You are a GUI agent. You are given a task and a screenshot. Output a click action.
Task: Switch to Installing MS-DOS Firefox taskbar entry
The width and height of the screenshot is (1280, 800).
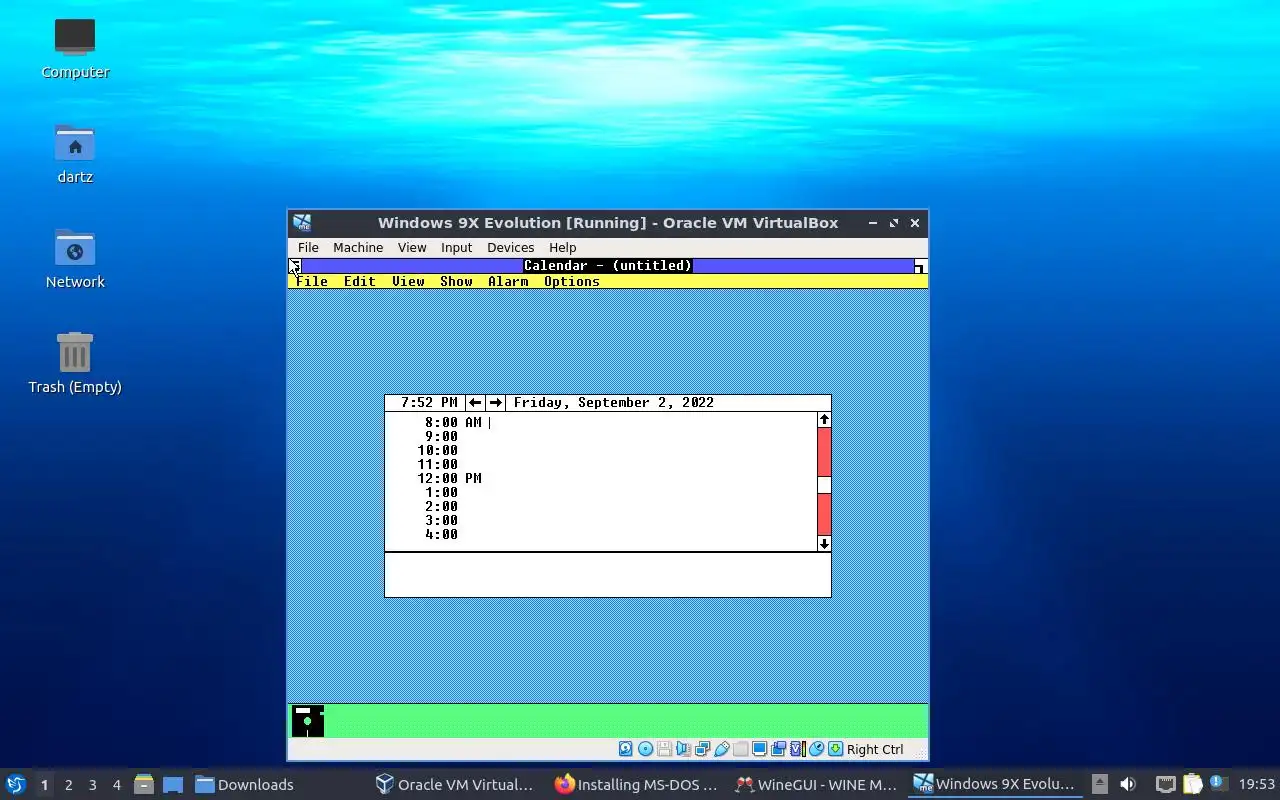[636, 784]
